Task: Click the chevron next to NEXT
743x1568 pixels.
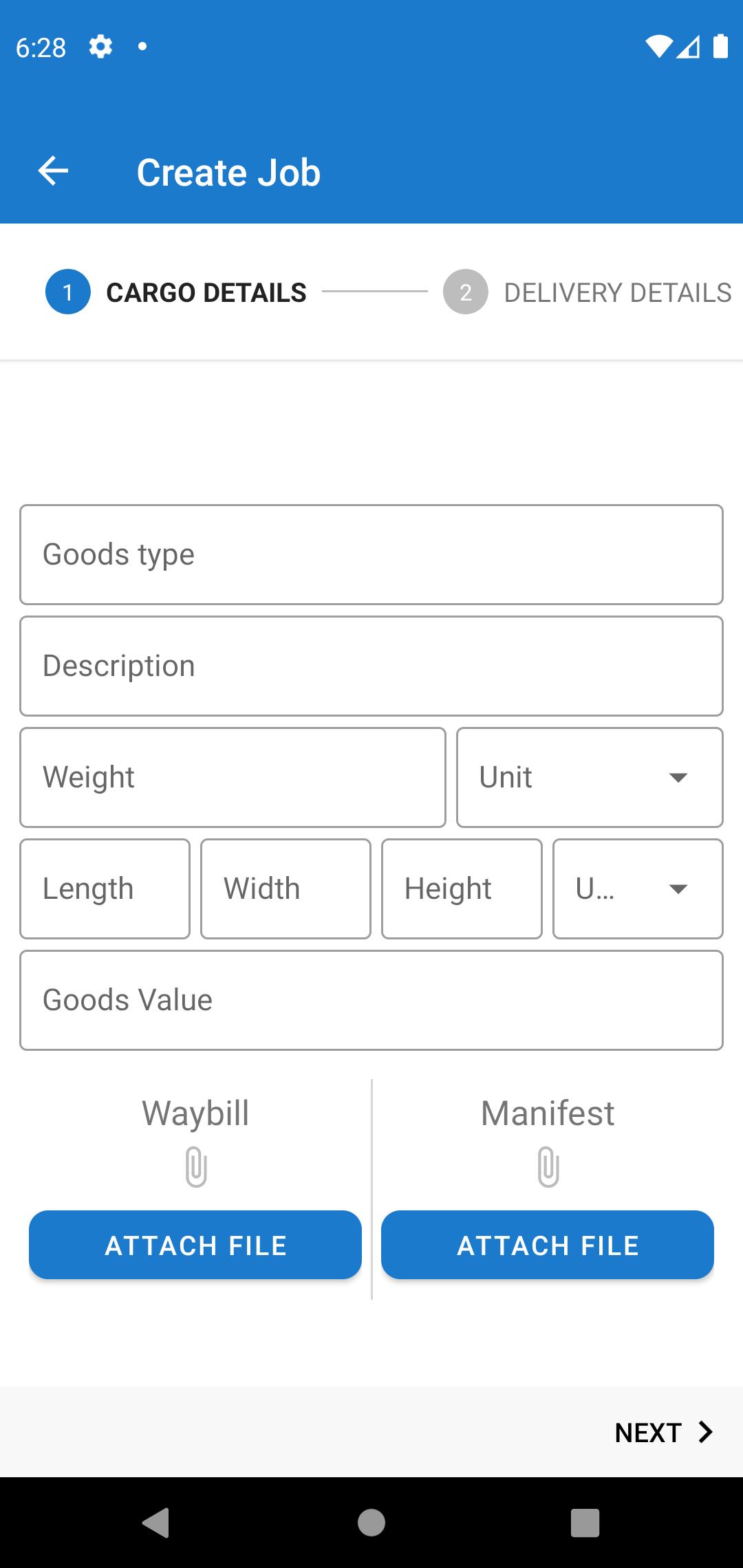Action: 705,1431
